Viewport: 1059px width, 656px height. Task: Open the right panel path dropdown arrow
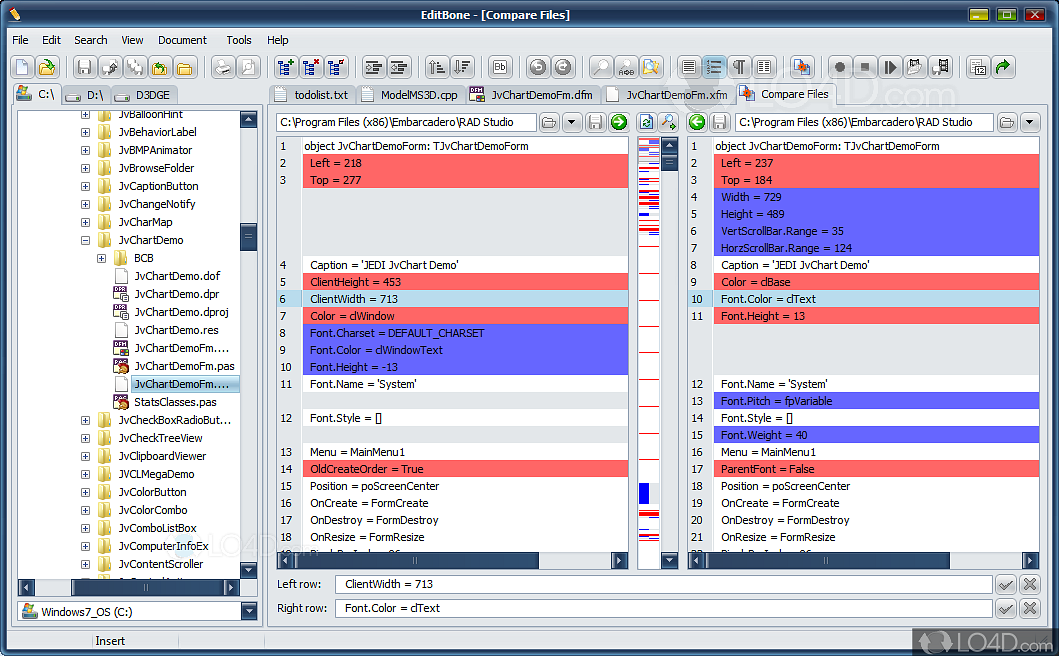point(1031,121)
